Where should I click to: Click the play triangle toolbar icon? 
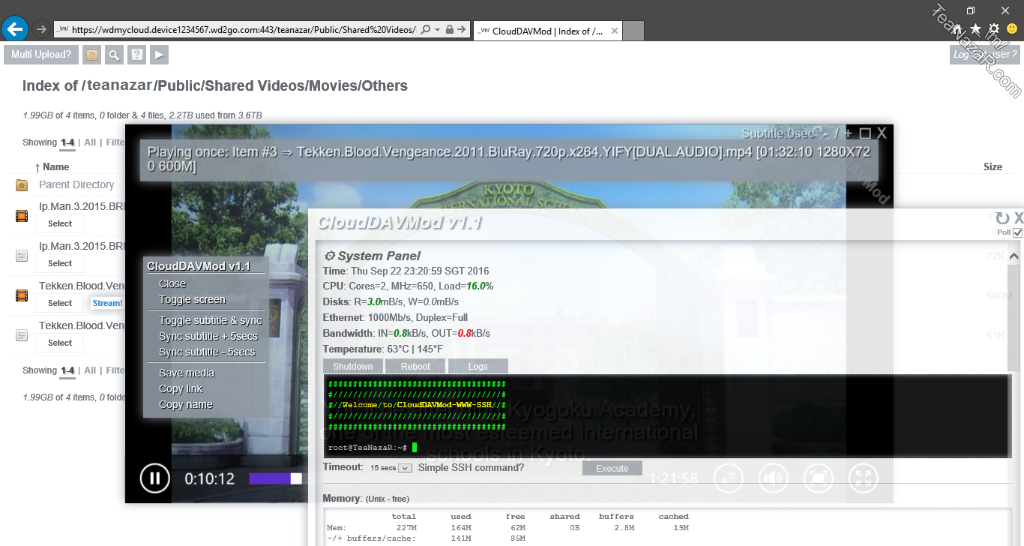coord(159,55)
